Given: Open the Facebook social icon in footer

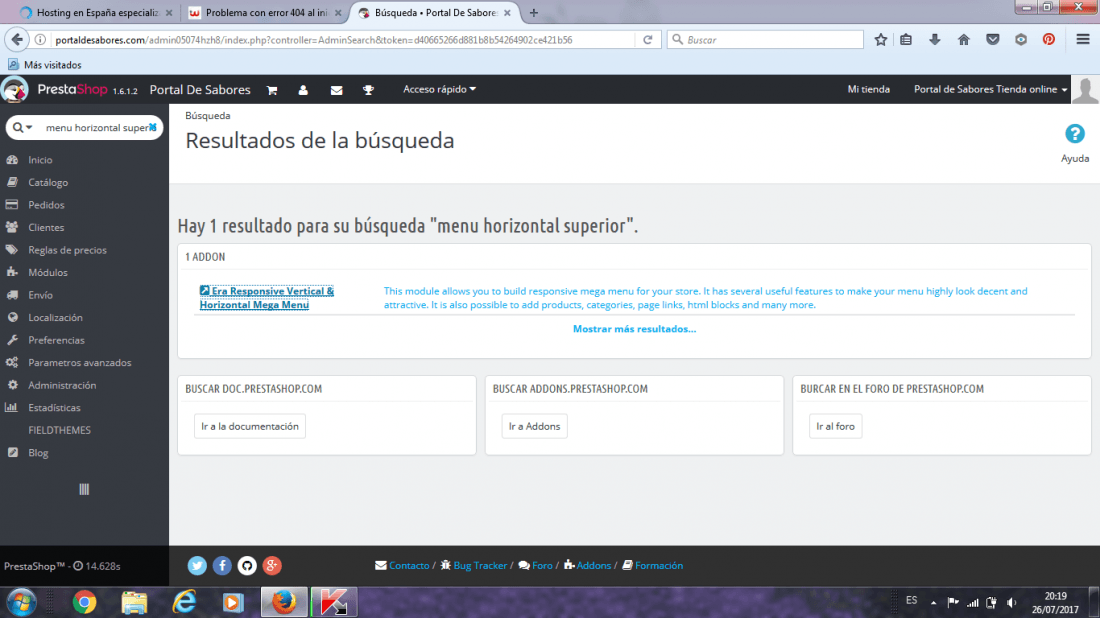Looking at the screenshot, I should (x=222, y=565).
